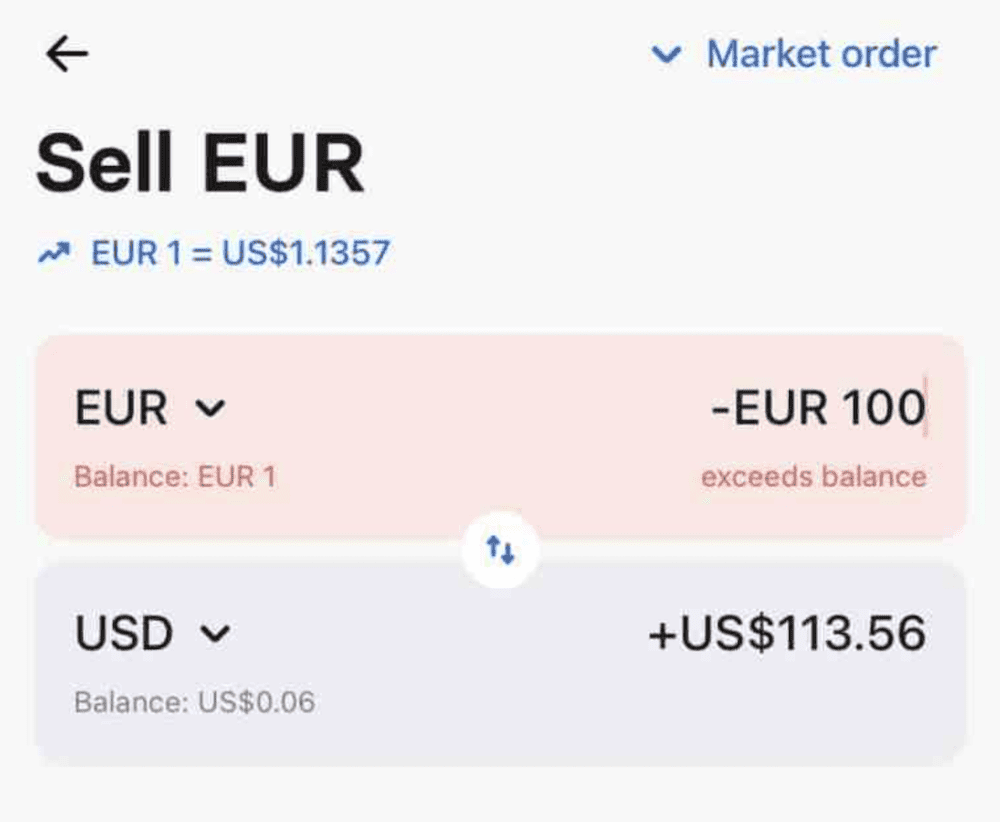Screen dimensions: 1000x822
Task: Click the red EUR sell card background
Action: tap(480, 440)
